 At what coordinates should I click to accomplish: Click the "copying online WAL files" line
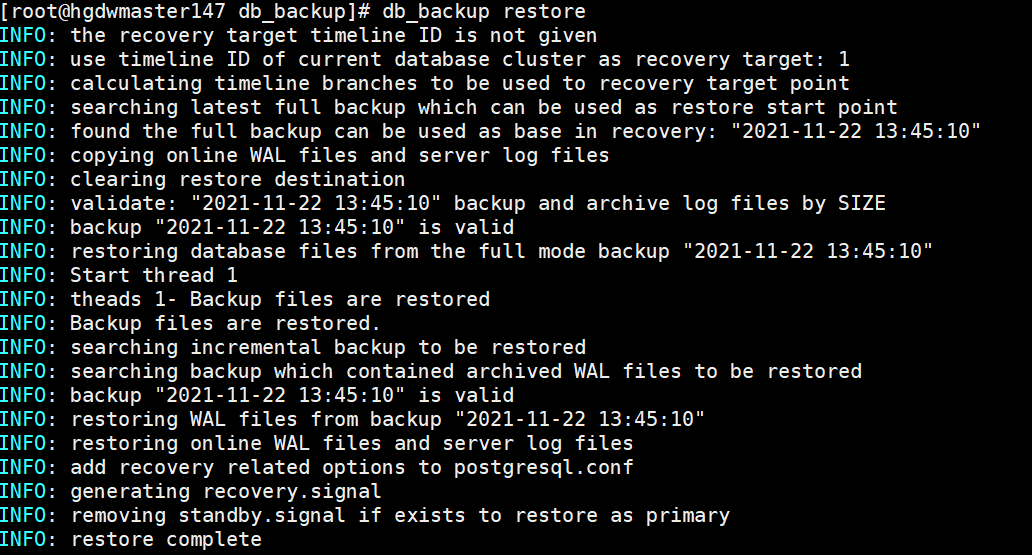point(340,155)
